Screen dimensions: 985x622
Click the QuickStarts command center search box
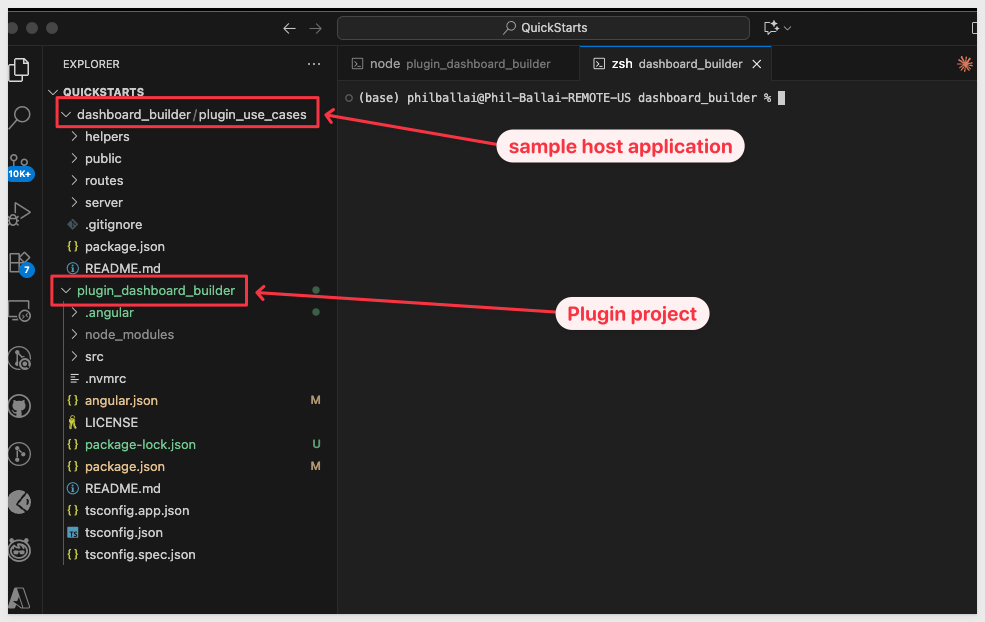(543, 28)
